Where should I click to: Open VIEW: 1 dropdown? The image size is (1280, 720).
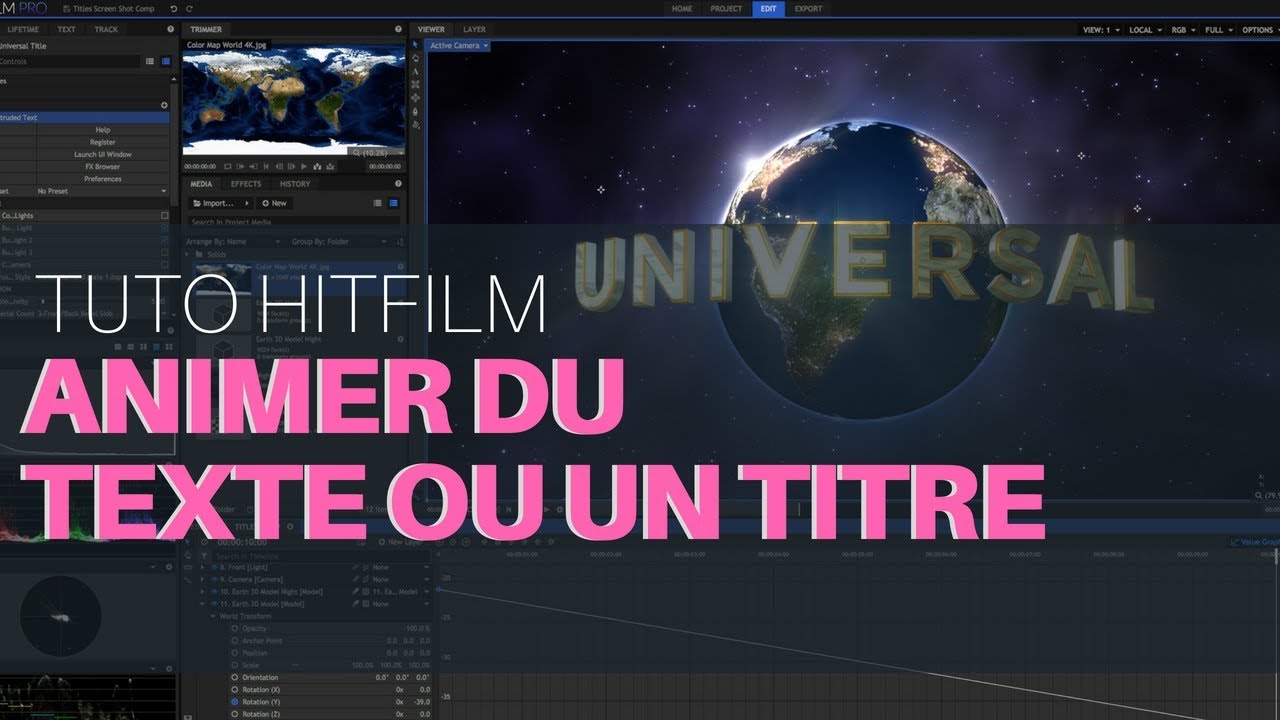pos(1101,30)
